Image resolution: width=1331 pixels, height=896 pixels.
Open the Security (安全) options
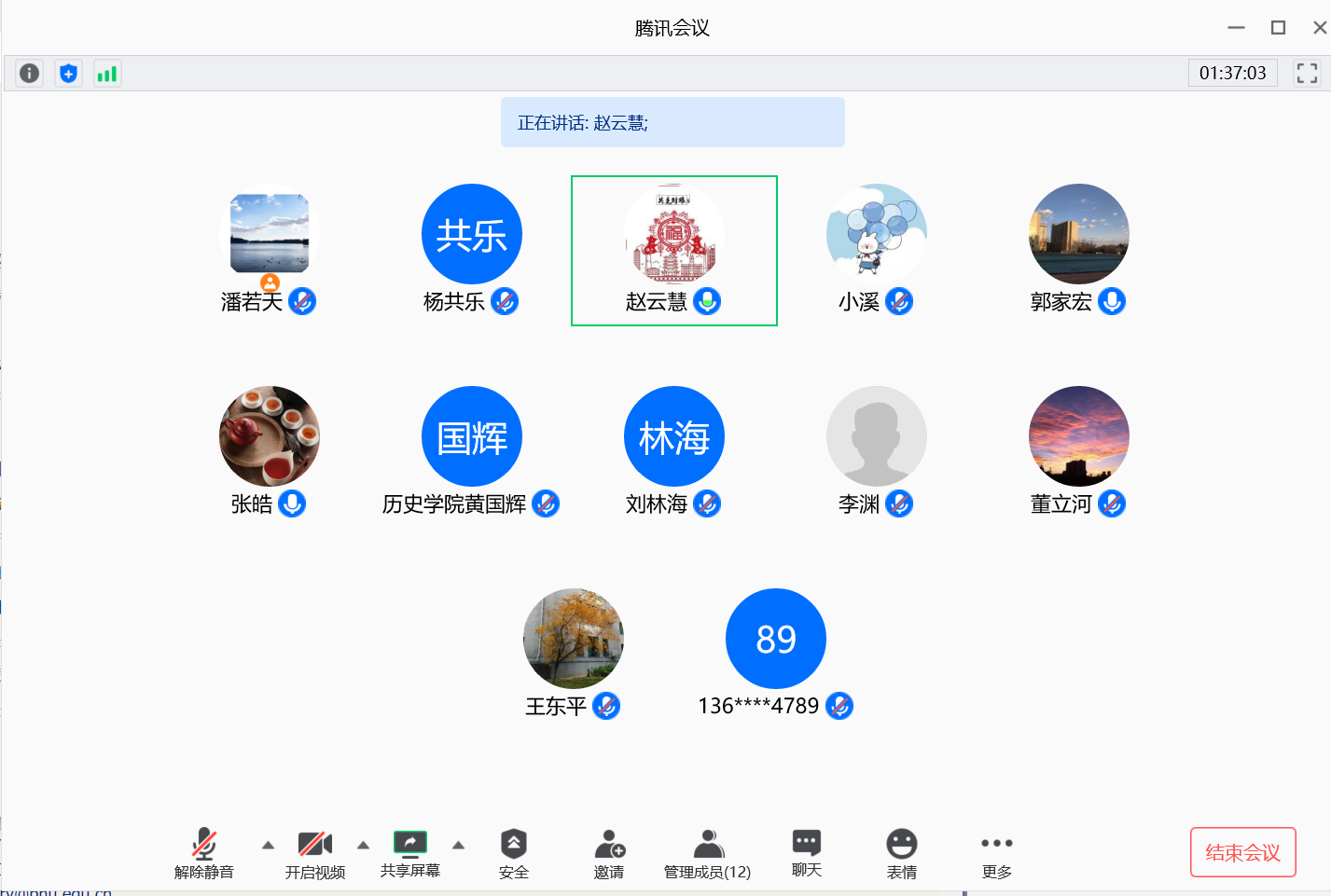[513, 853]
